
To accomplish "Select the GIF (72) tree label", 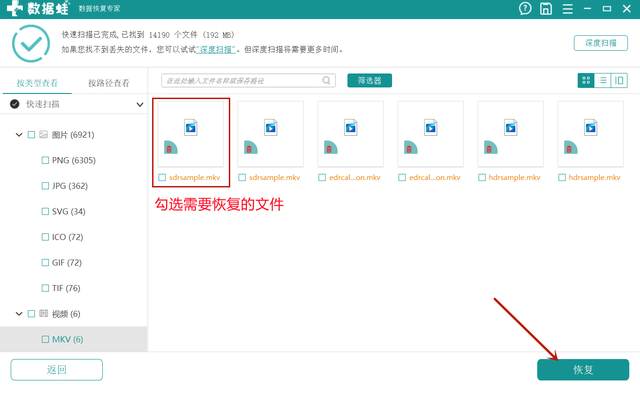I will click(x=67, y=263).
